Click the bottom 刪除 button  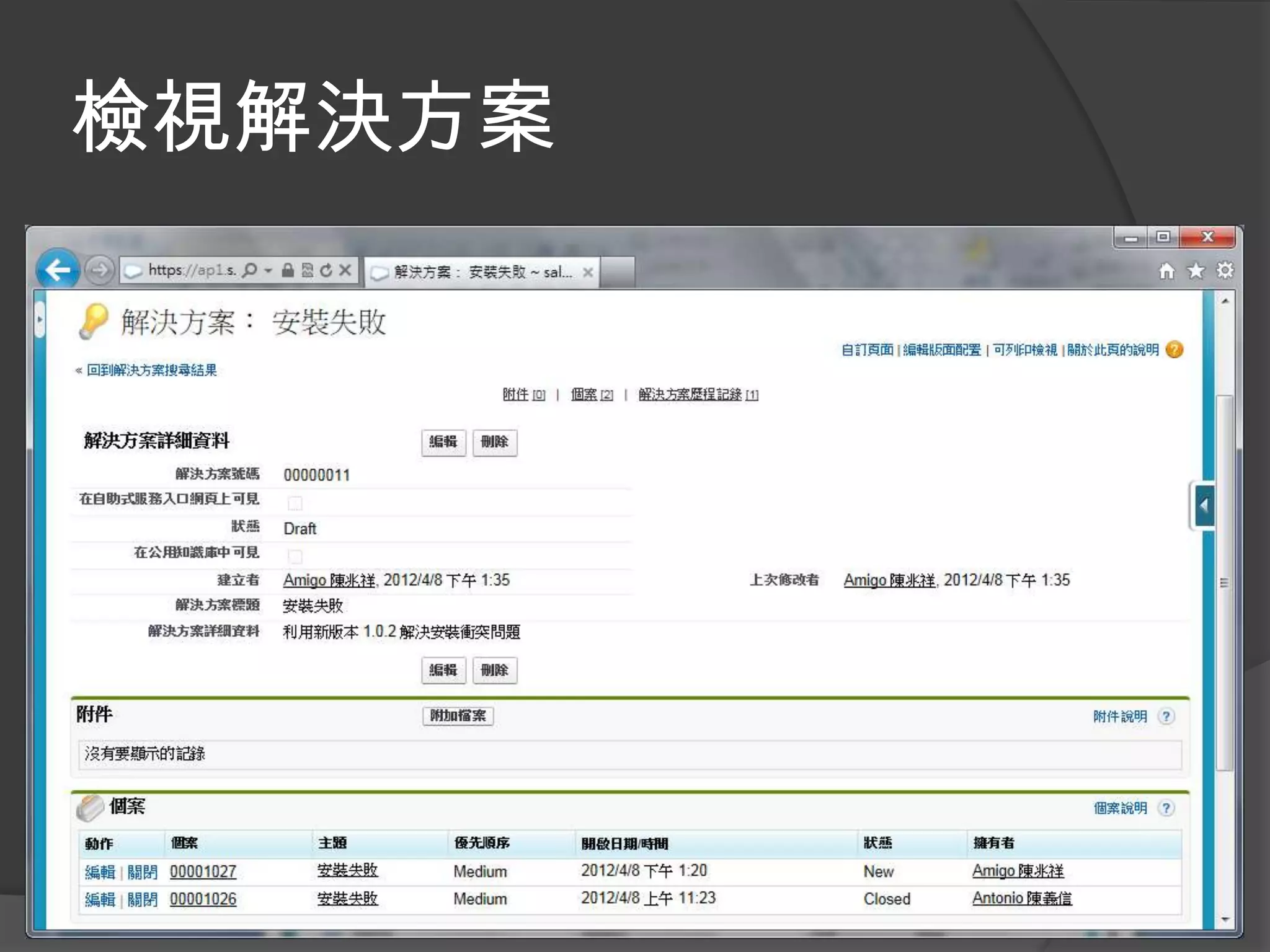(x=495, y=671)
